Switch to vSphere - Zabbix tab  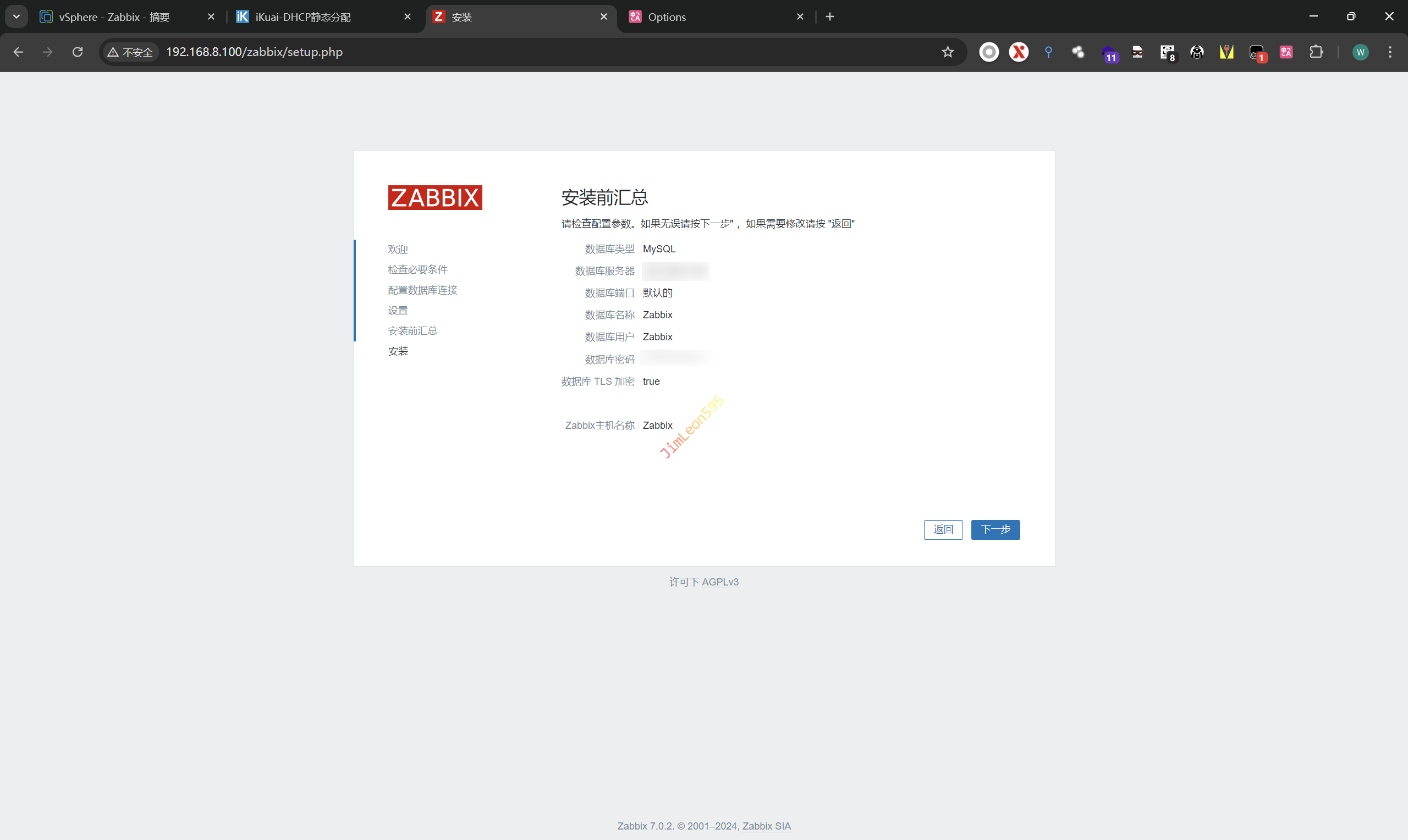[114, 17]
